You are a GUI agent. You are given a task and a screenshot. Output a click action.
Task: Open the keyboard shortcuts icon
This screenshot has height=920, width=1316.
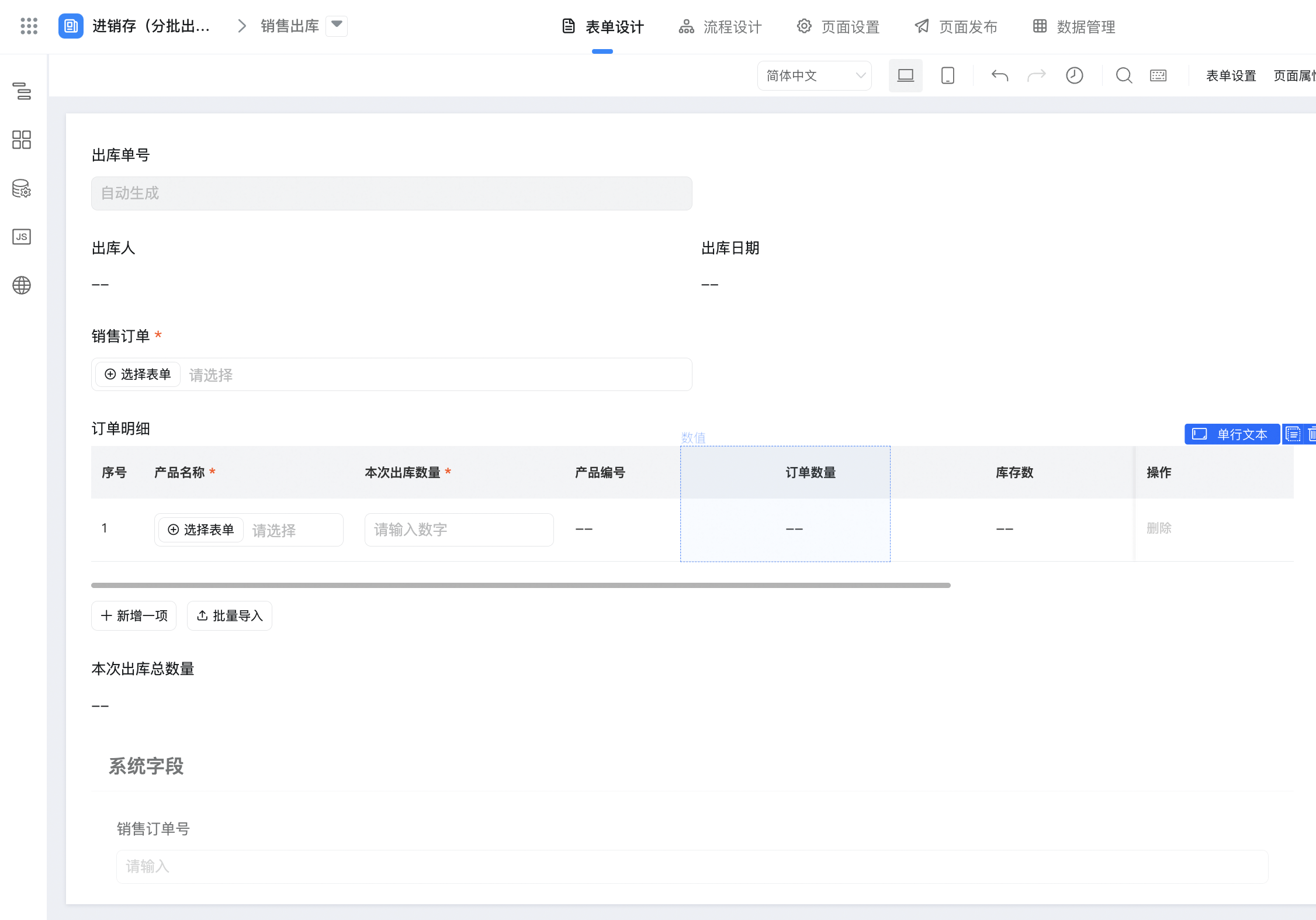point(1158,75)
